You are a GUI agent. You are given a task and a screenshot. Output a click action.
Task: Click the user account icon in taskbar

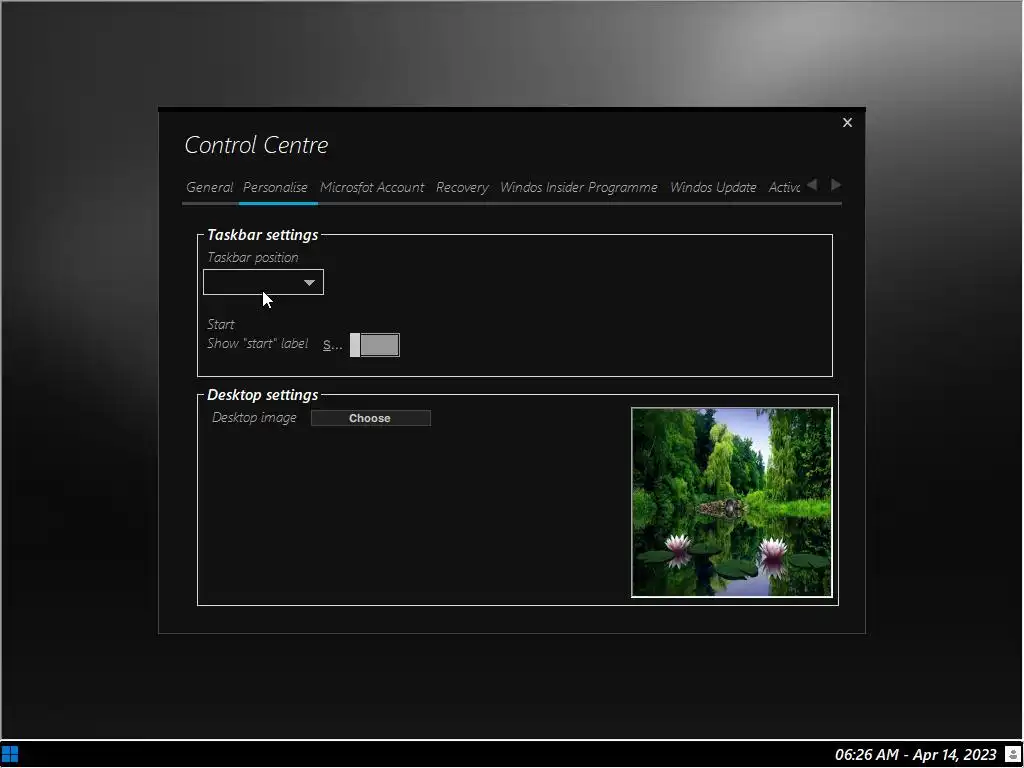pos(1013,755)
